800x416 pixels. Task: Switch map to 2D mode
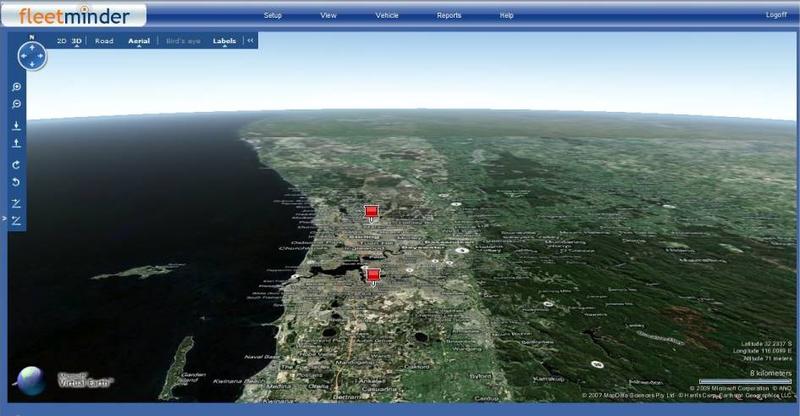[62, 41]
